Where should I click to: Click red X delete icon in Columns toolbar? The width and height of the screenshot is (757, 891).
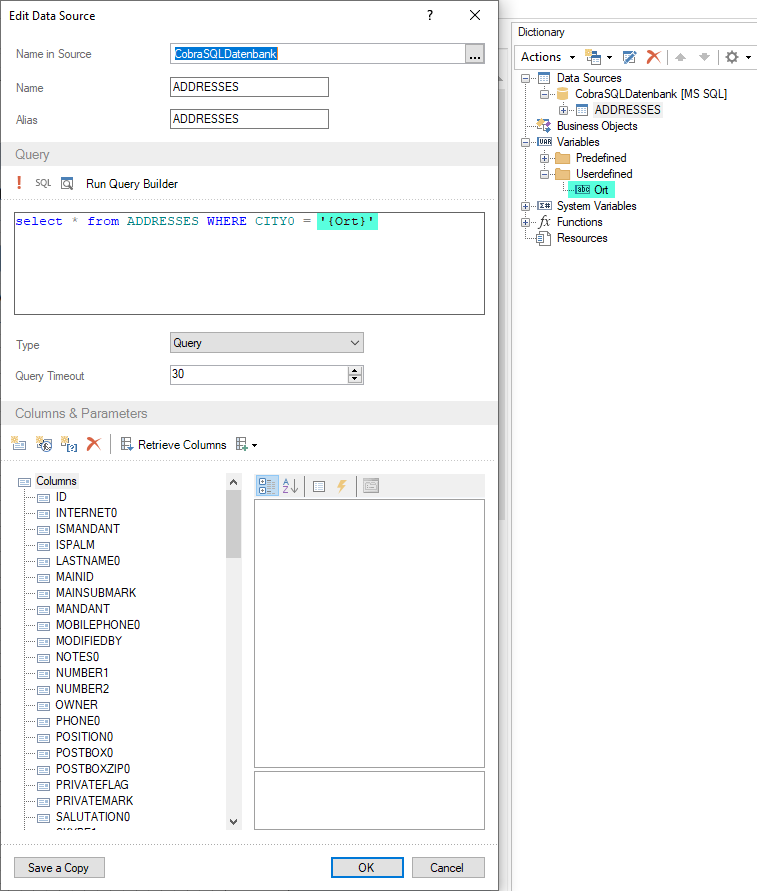point(94,444)
